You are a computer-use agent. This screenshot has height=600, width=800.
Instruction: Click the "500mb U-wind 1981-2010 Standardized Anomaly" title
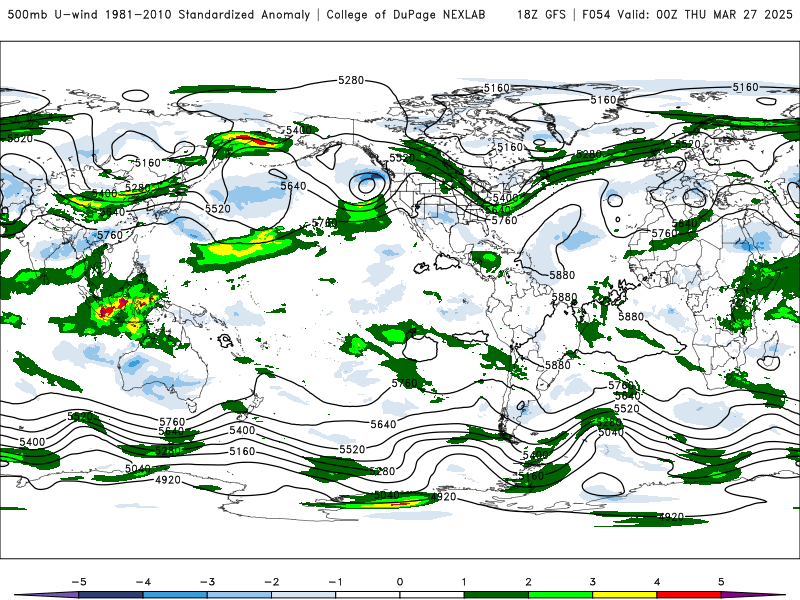tap(159, 14)
